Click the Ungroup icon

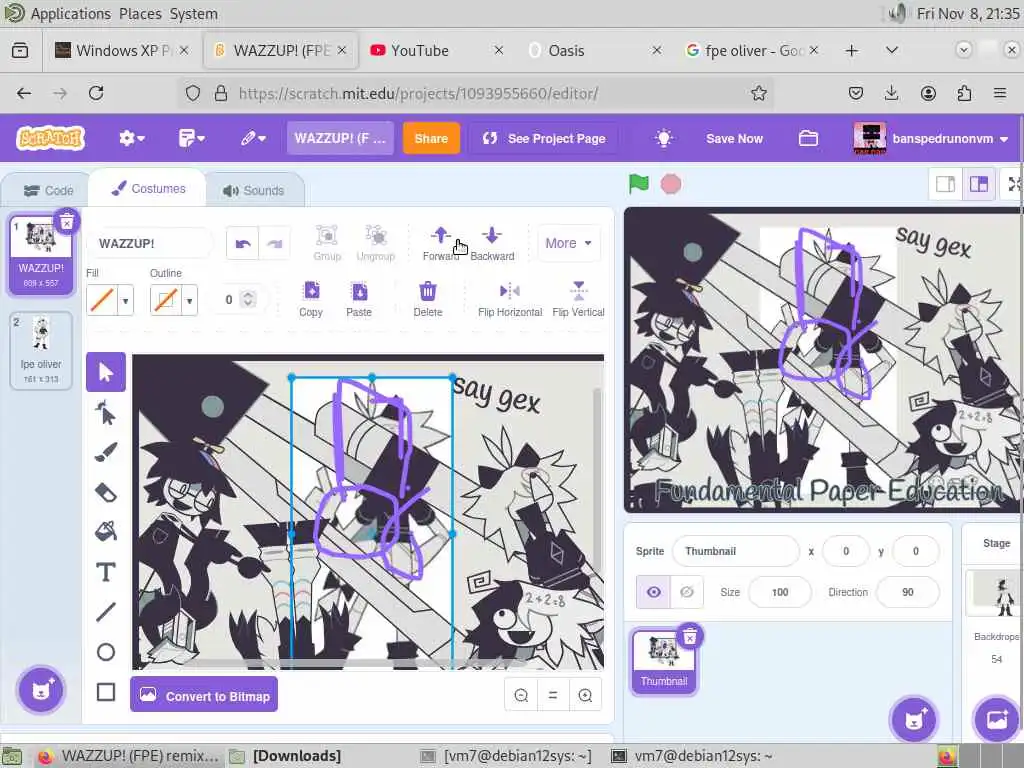[376, 243]
